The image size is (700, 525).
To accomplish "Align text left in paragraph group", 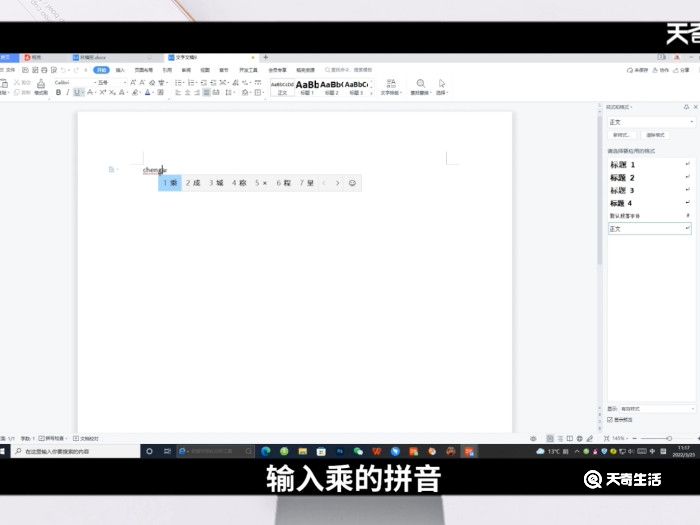I will [178, 92].
